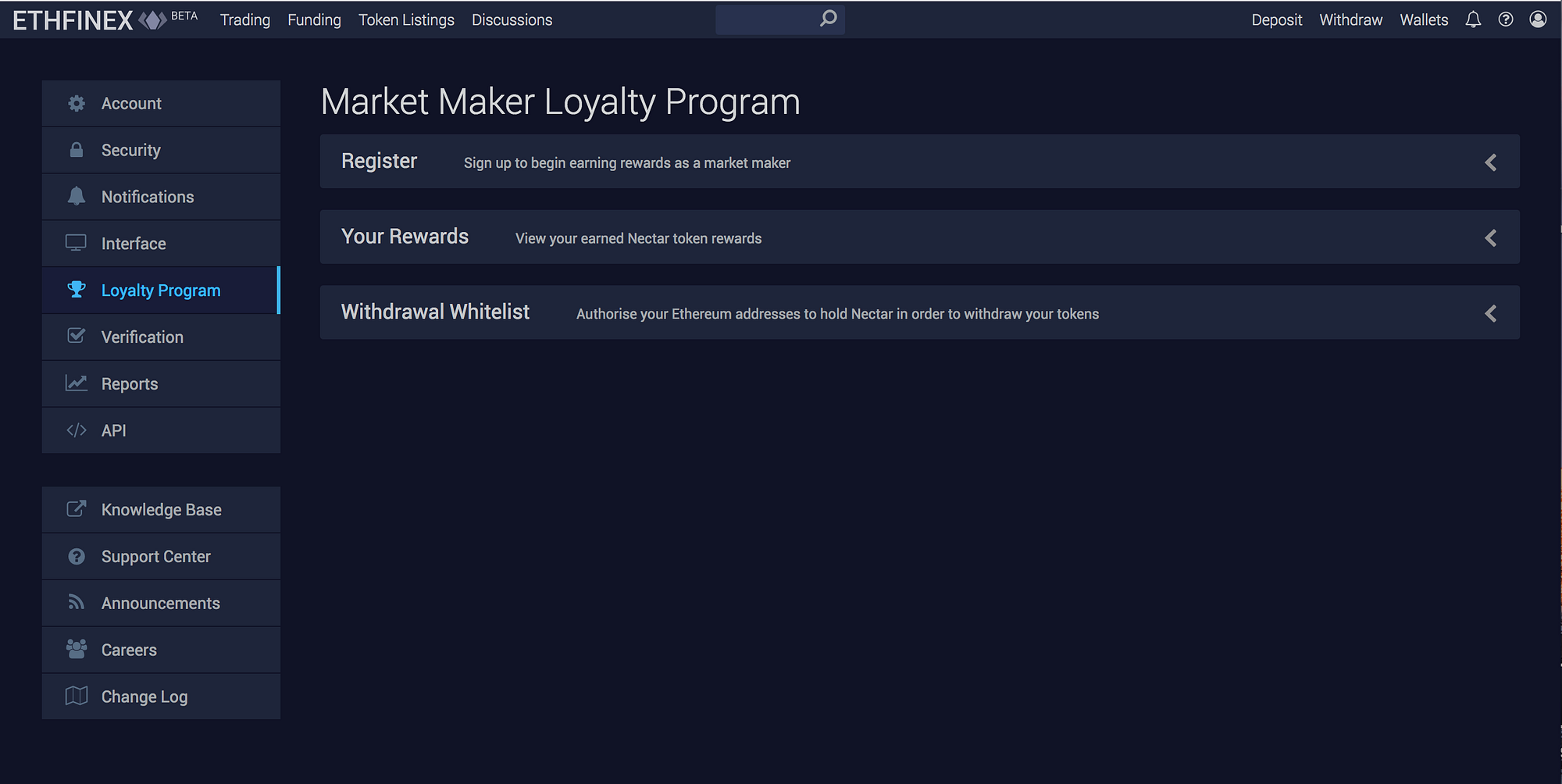
Task: Go to Security settings label
Action: point(131,150)
